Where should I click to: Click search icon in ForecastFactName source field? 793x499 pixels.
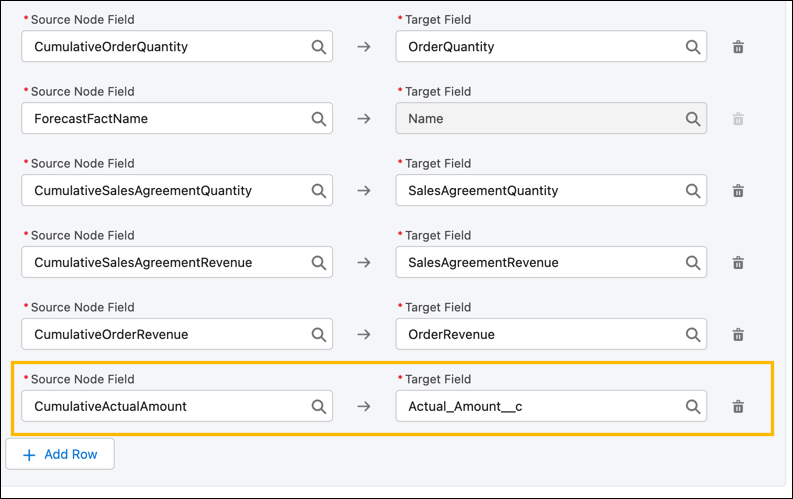(318, 119)
